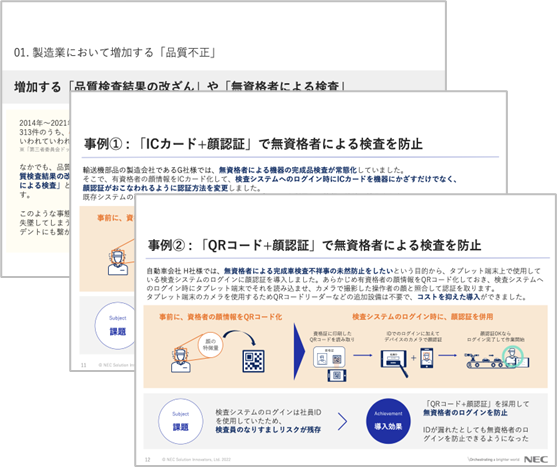Click the arrow between 資格証 card and tablet icon
This screenshot has height=467, width=557.
(x=363, y=355)
